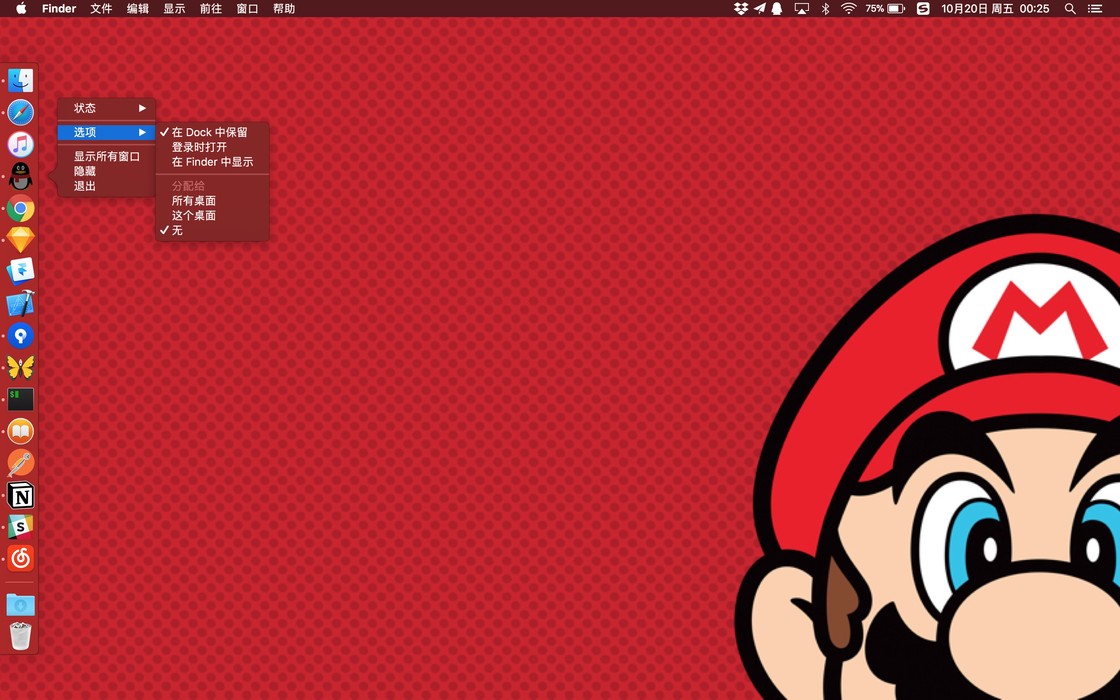Choose 这个桌面 assignment option
This screenshot has width=1120, height=700.
click(x=194, y=215)
